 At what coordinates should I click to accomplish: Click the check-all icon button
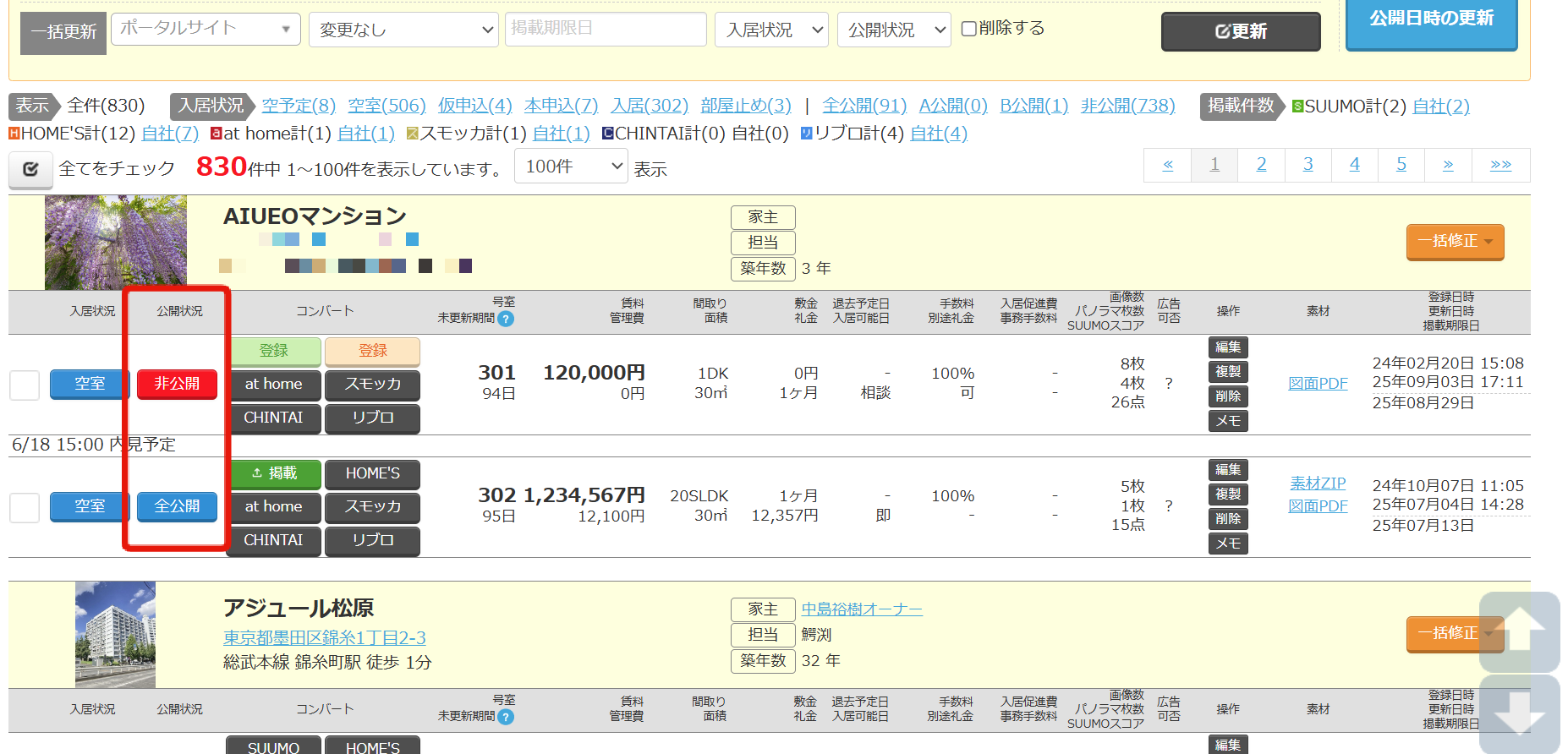pos(30,169)
